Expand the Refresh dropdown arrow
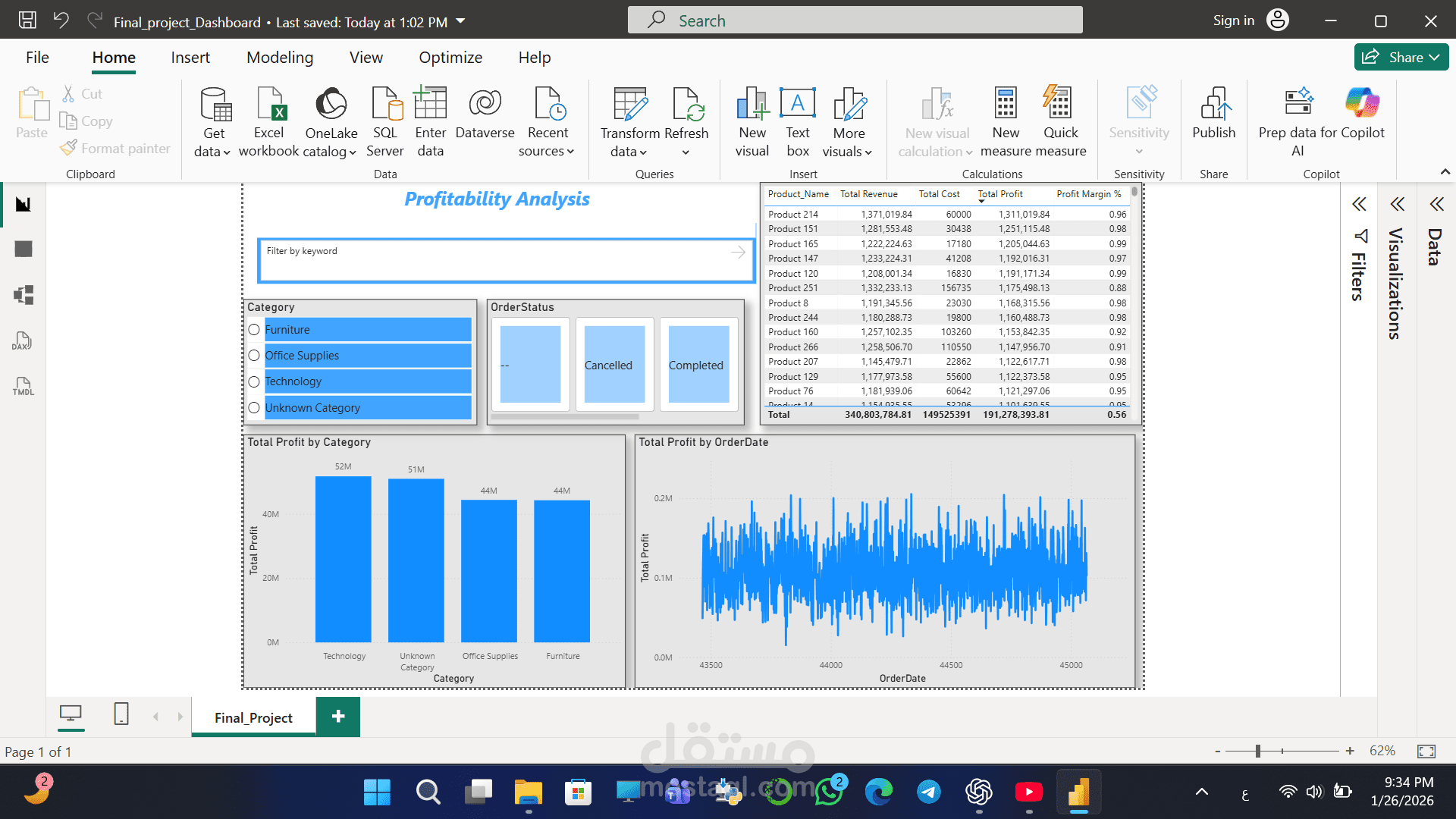The image size is (1456, 819). point(686,152)
